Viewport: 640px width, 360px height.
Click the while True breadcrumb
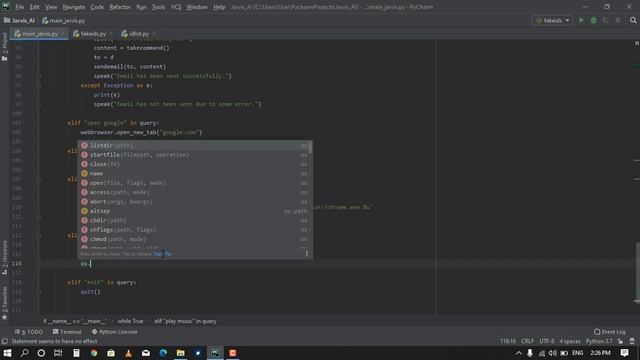[130, 321]
